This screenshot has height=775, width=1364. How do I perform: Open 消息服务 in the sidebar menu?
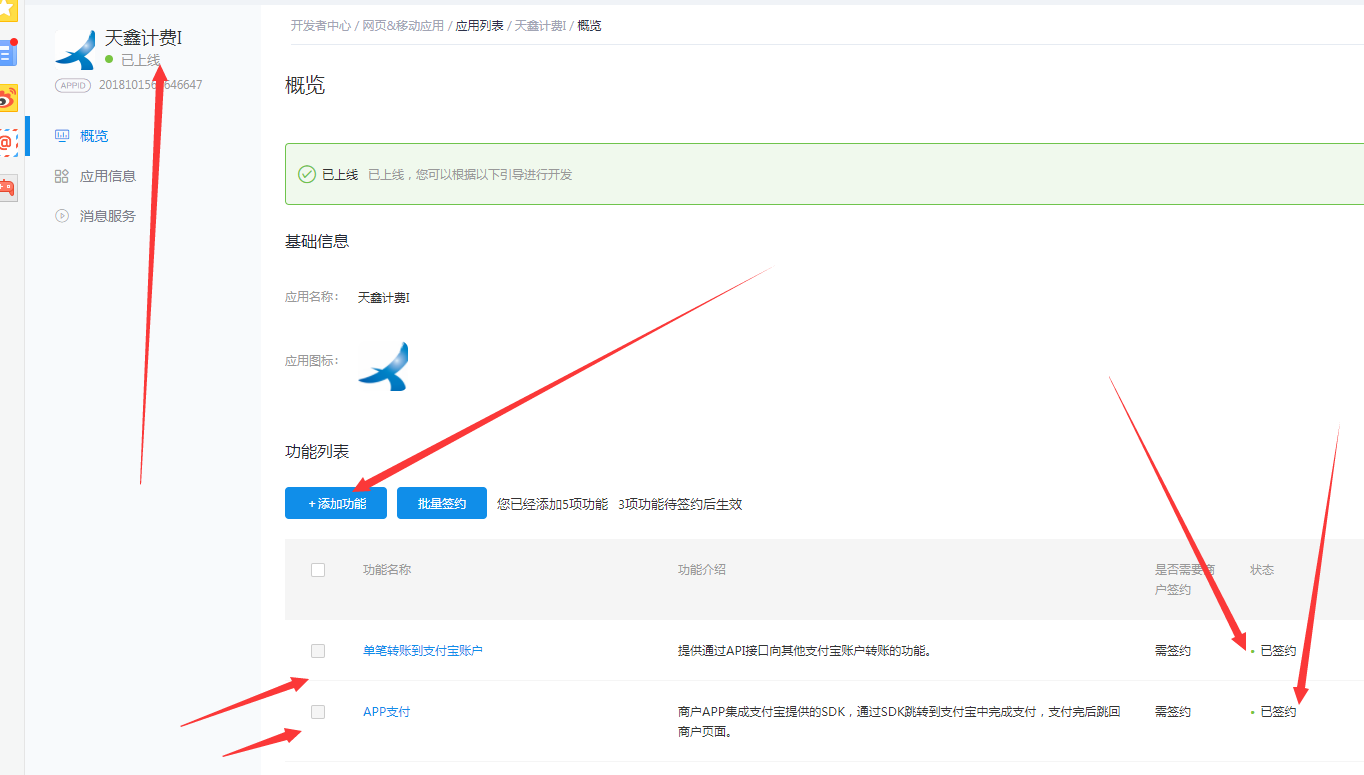pyautogui.click(x=108, y=216)
